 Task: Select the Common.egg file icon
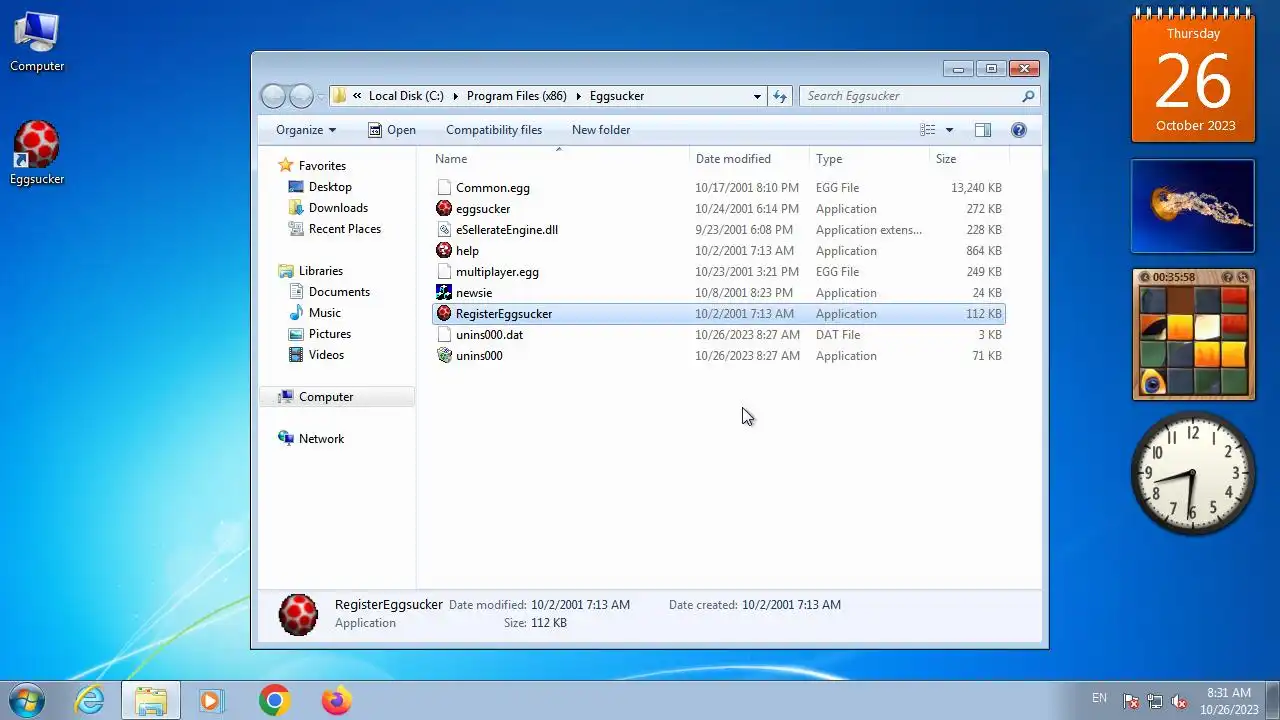444,187
